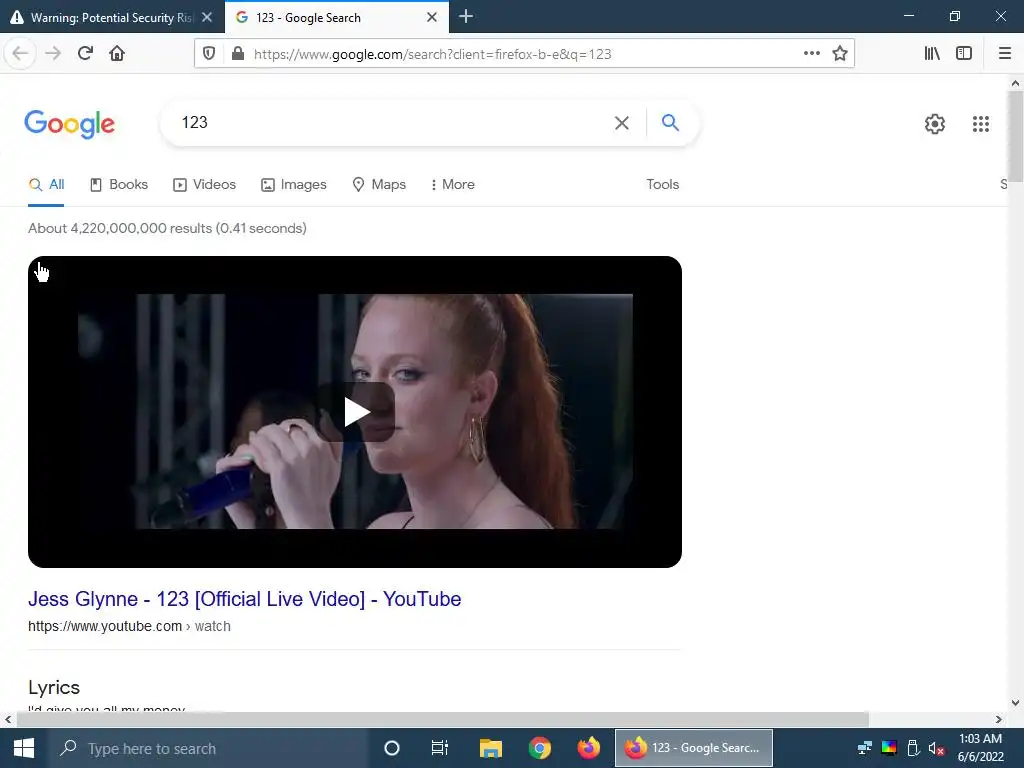Show site security padlock info

click(238, 54)
